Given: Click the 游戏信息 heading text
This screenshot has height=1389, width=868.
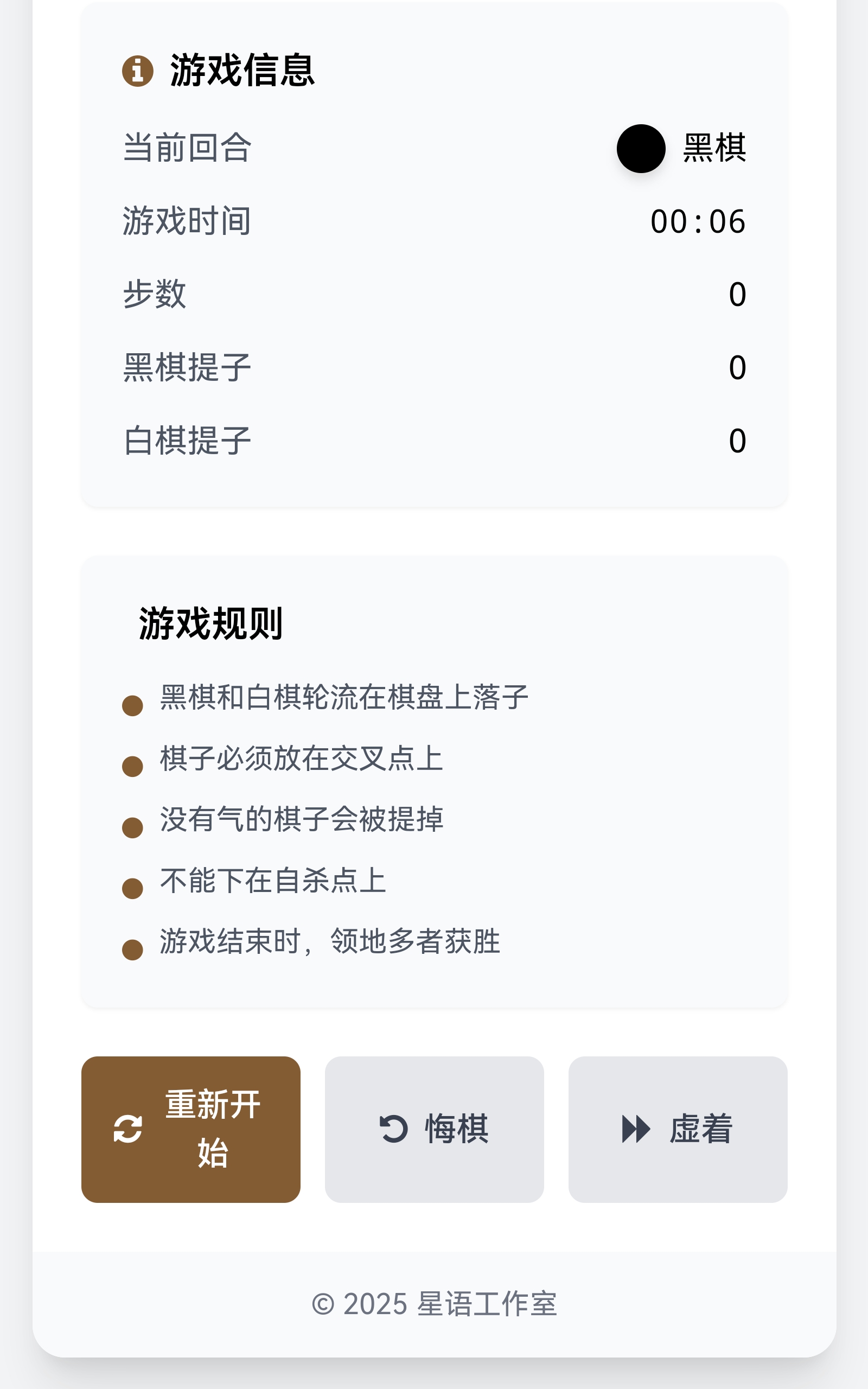Looking at the screenshot, I should coord(242,71).
